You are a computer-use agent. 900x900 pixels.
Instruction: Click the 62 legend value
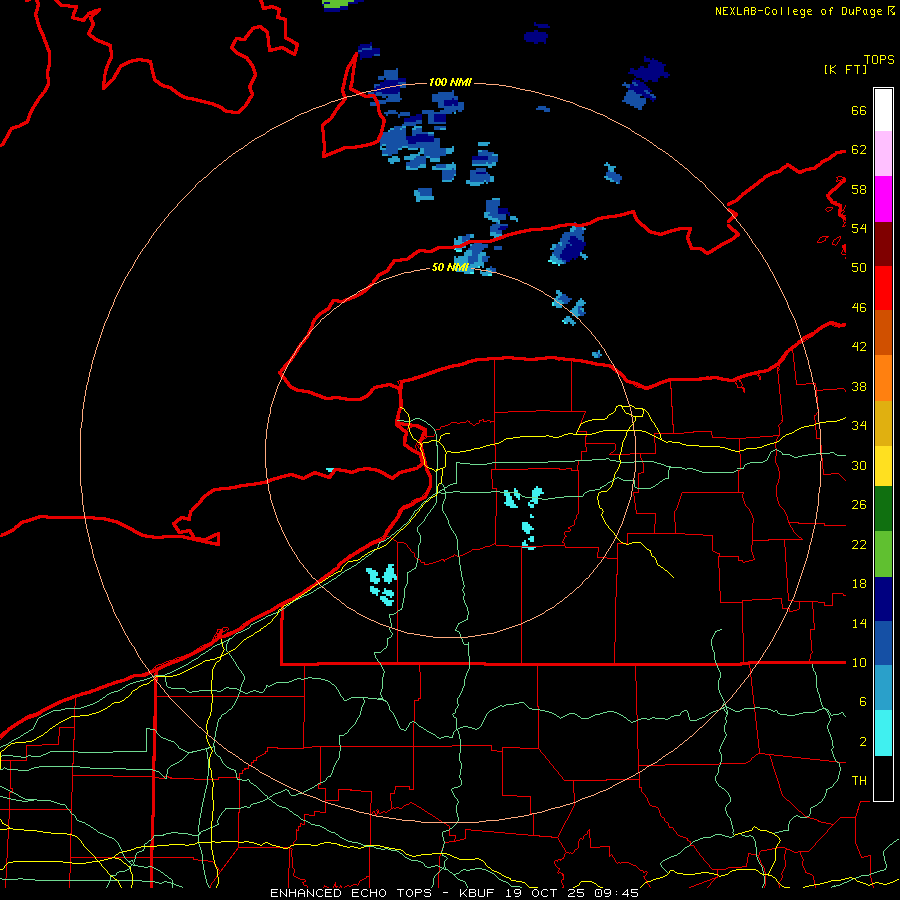coord(859,150)
